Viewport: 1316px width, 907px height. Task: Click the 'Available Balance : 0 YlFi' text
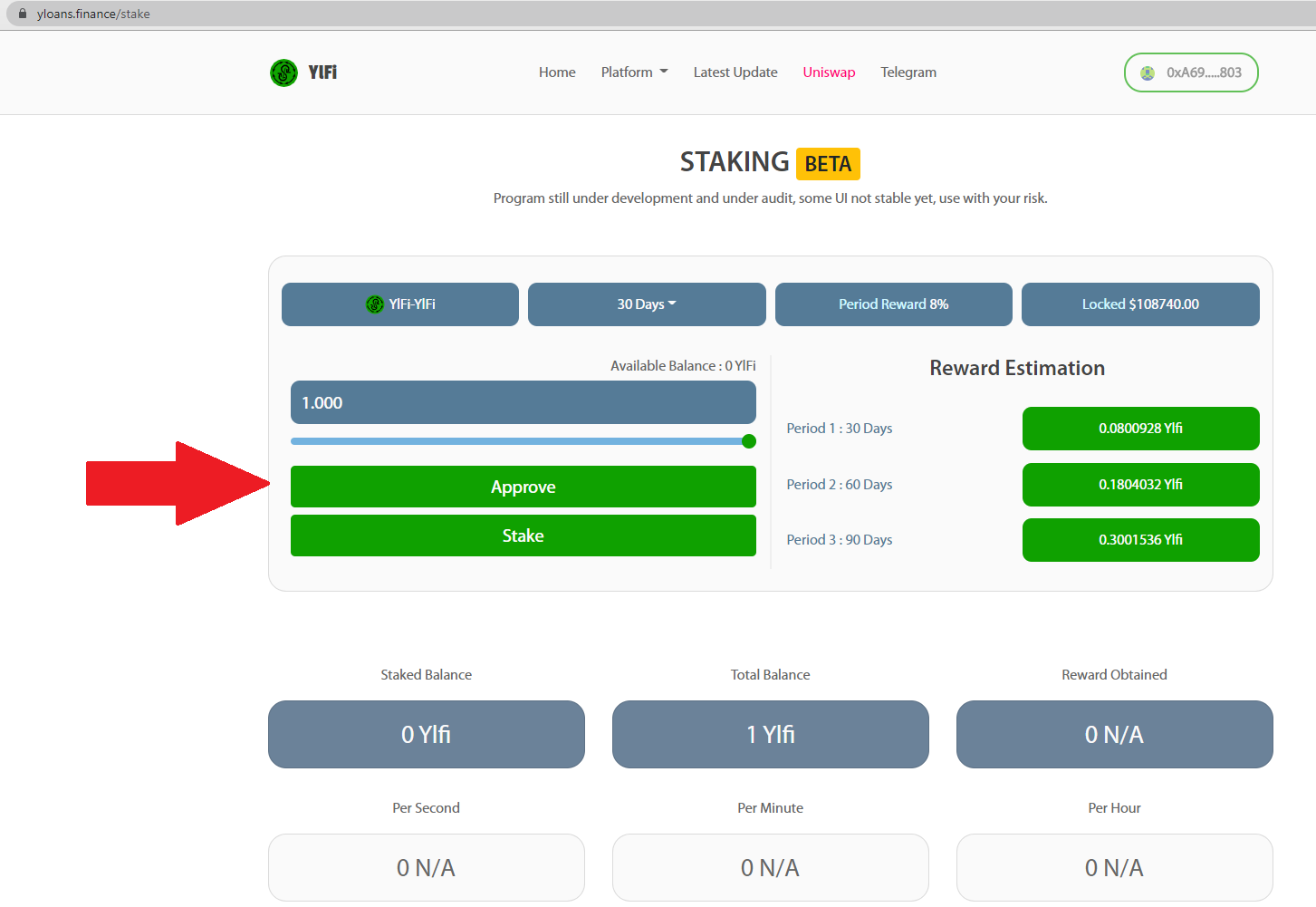683,366
